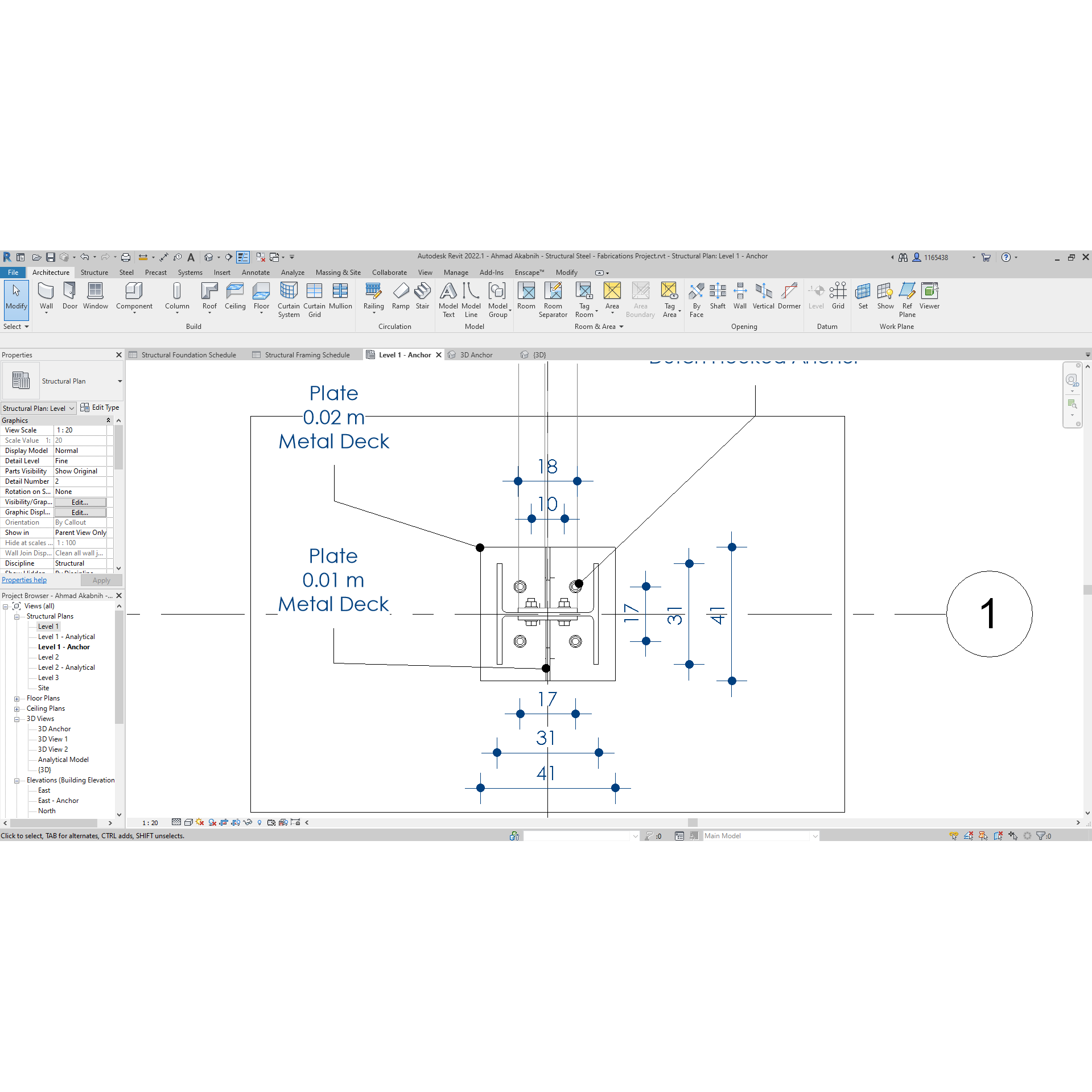Pick the Door tool
Viewport: 1092px width, 1092px height.
tap(70, 296)
